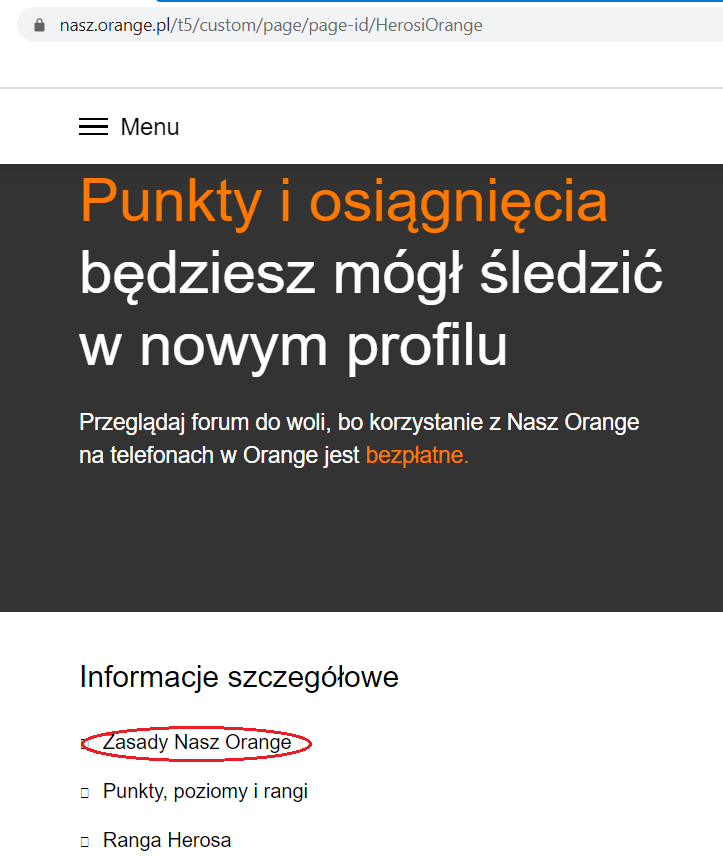This screenshot has height=862, width=723.
Task: Open the hamburger Menu icon
Action: (93, 127)
